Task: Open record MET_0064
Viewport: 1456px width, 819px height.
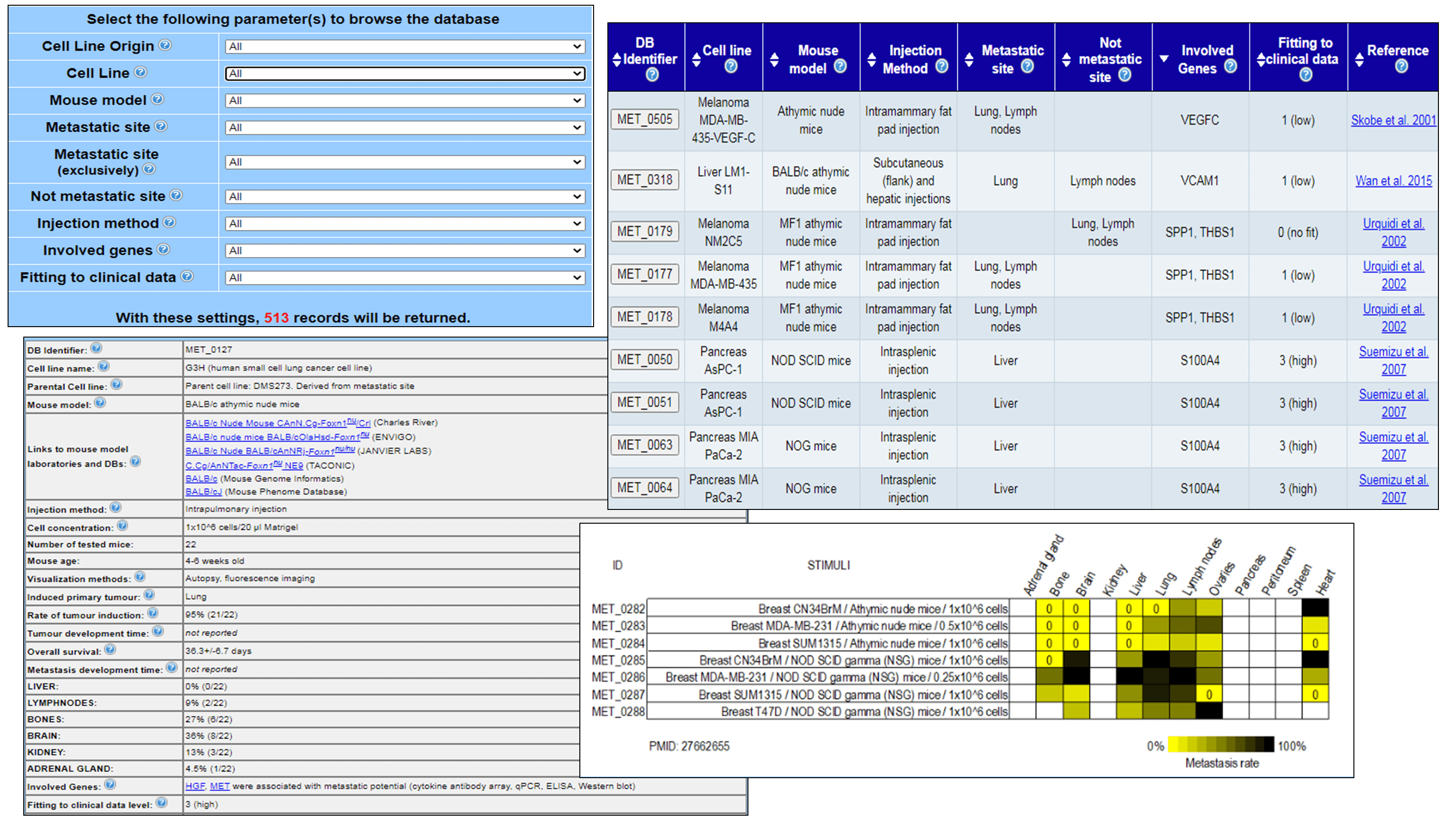Action: (644, 488)
